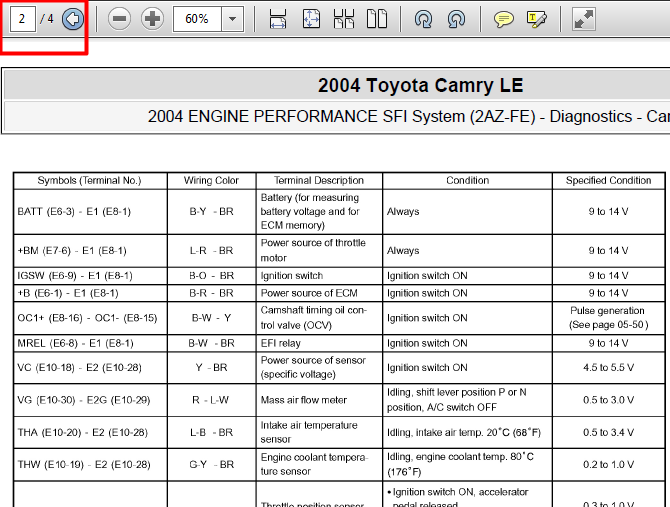
Task: Click the 'B-Y - BR' wiring color cell
Action: [x=212, y=212]
